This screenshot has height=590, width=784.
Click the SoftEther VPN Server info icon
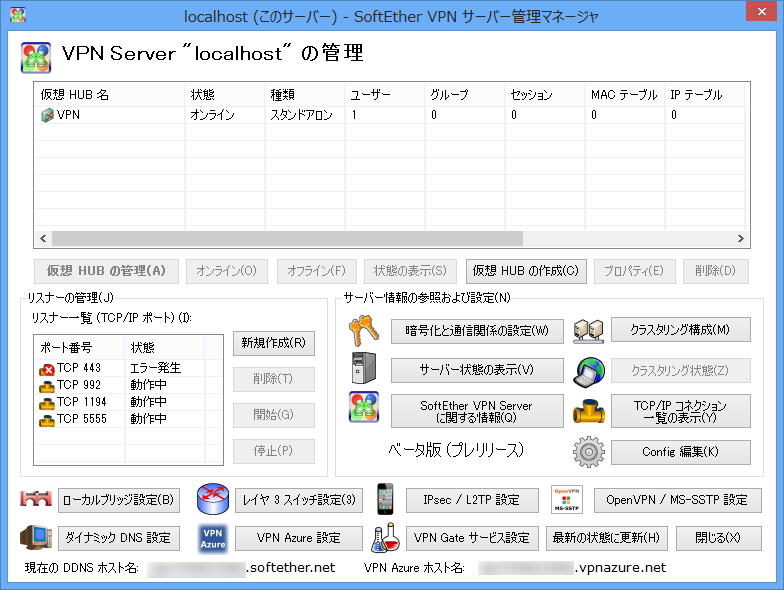tap(364, 407)
